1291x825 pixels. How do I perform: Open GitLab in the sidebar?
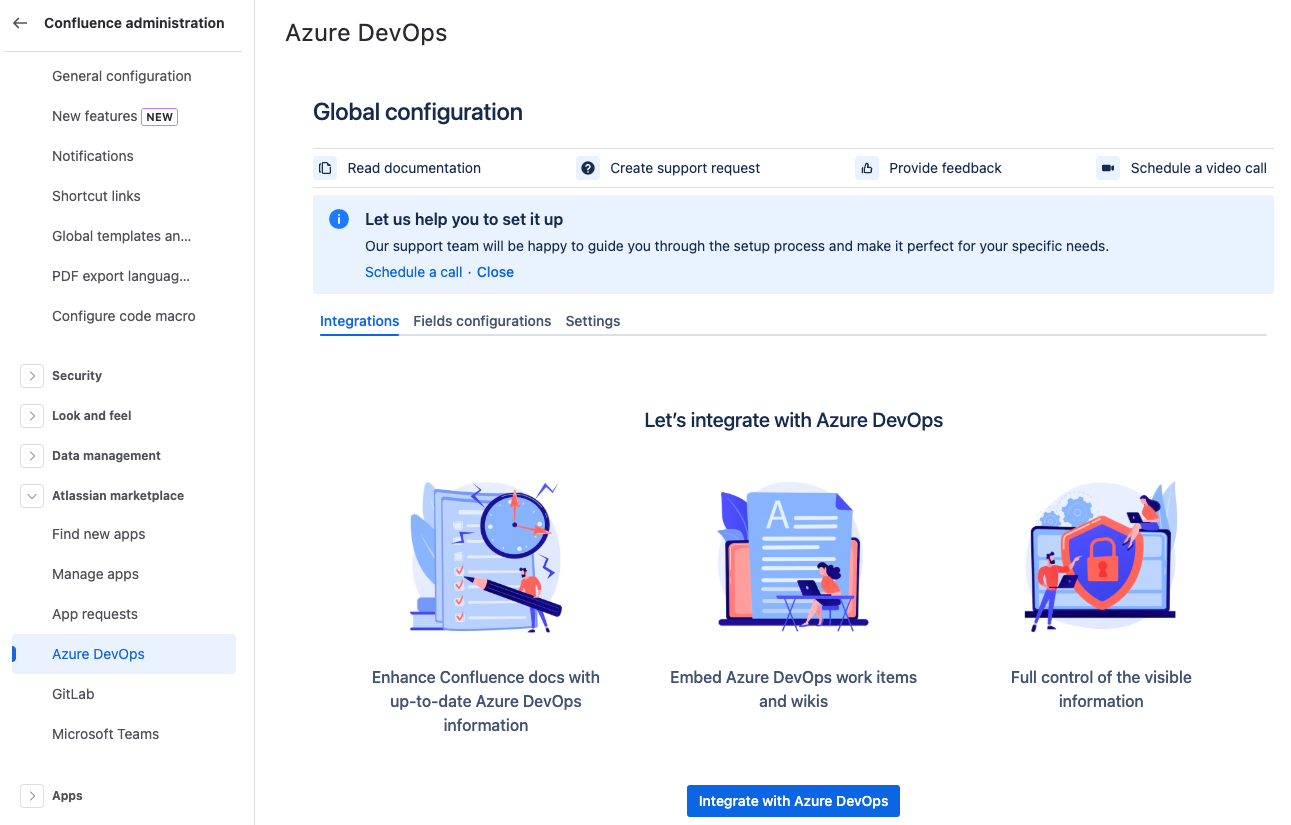(73, 694)
